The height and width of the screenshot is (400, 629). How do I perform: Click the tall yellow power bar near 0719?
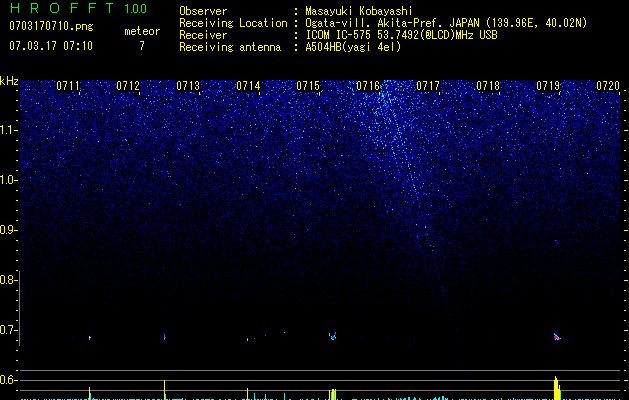[x=557, y=388]
